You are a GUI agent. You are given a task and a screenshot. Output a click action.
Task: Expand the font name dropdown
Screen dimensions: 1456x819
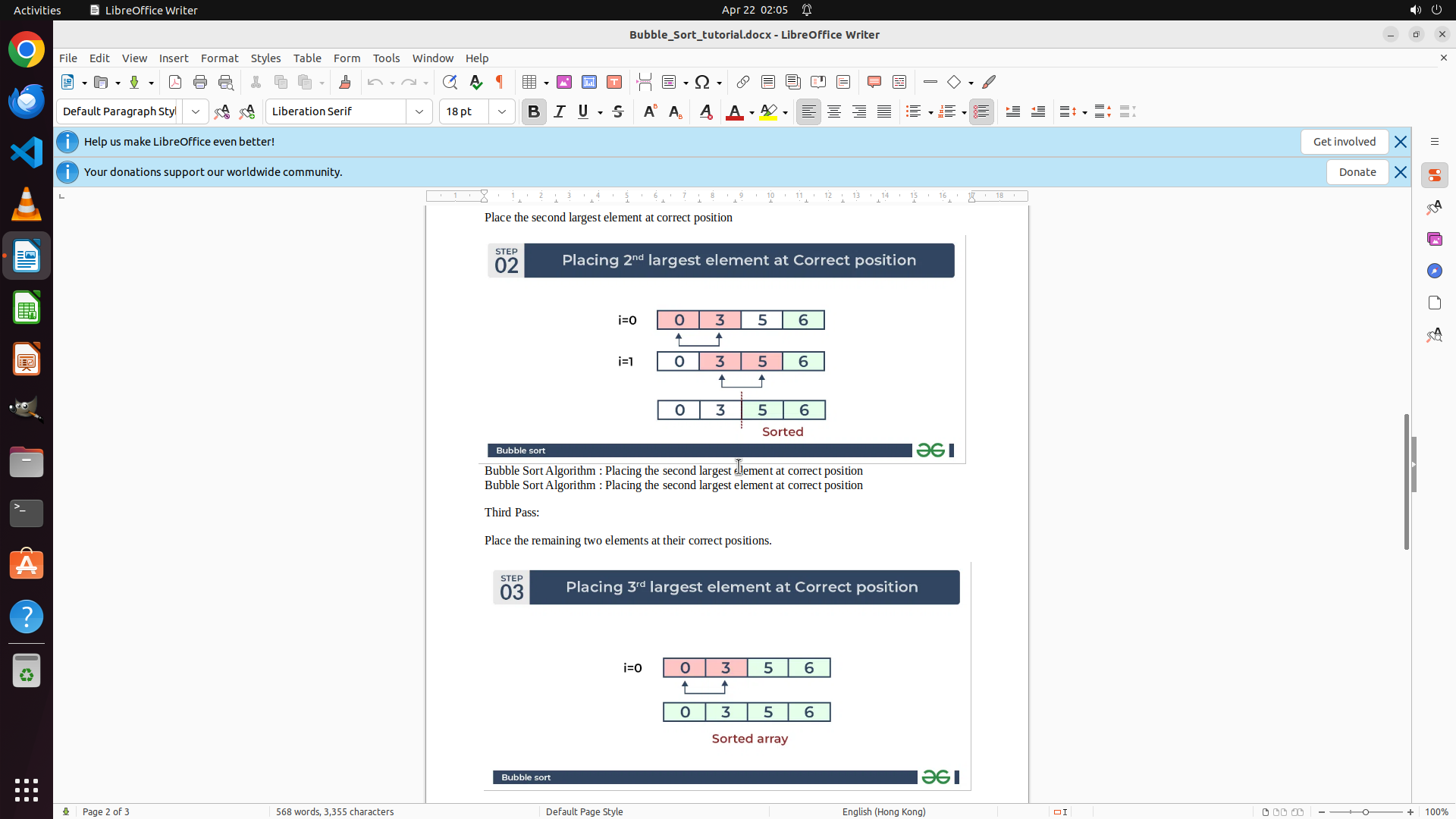(419, 111)
